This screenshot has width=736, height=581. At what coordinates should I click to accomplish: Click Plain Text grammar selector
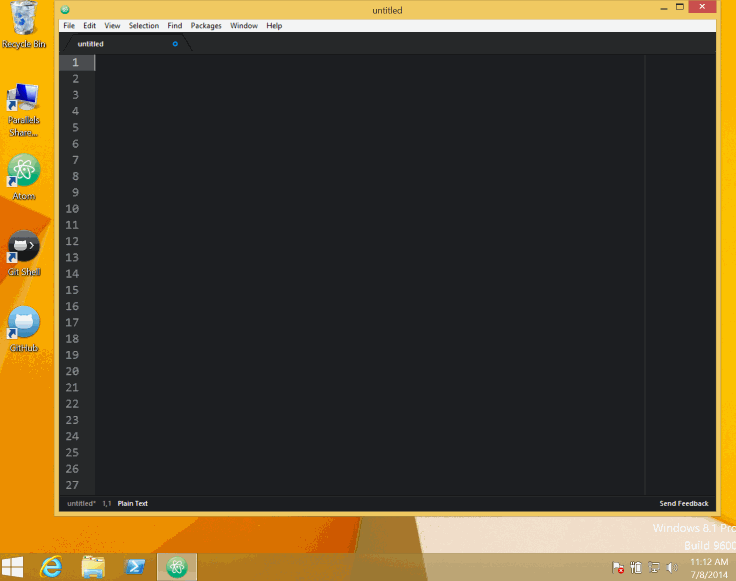[x=132, y=503]
